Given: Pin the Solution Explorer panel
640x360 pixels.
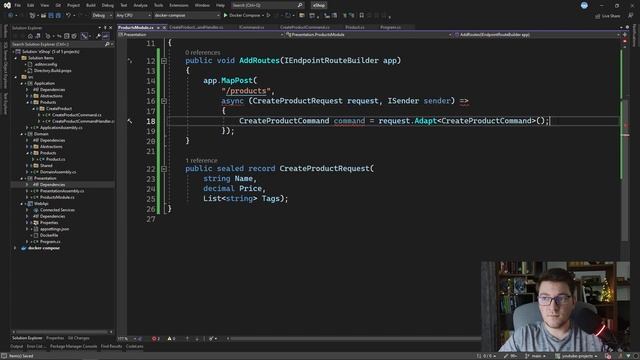Looking at the screenshot, I should [x=105, y=28].
